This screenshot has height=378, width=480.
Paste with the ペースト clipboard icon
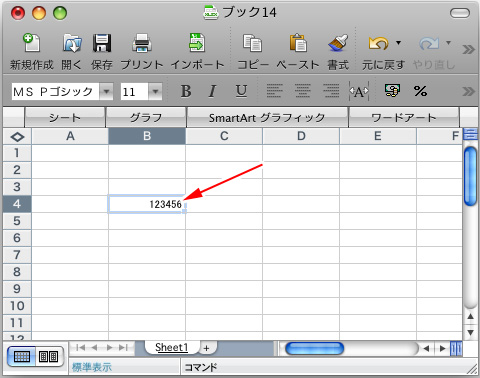(298, 43)
